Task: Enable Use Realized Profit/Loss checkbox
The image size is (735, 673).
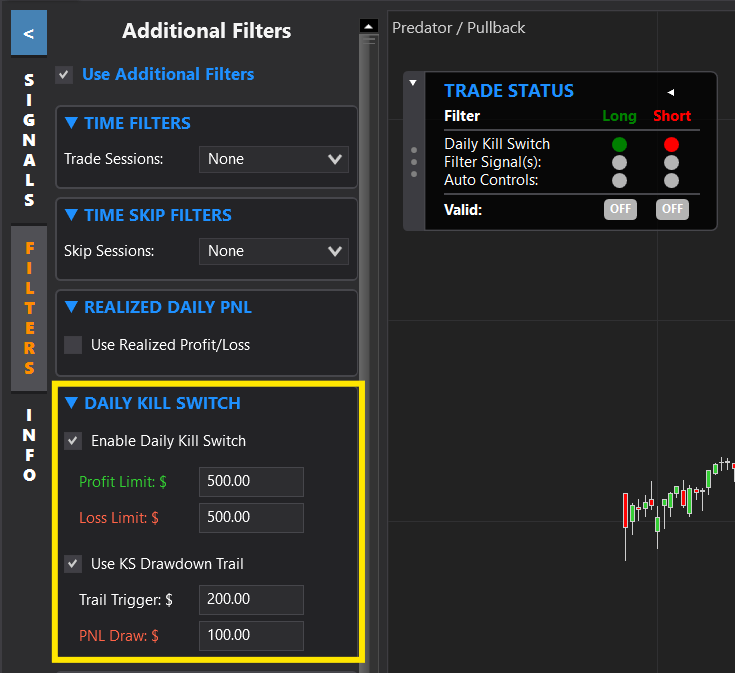Action: [73, 345]
